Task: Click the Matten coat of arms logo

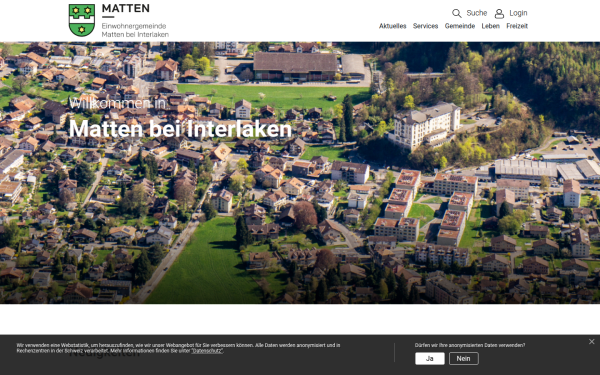Action: point(82,20)
